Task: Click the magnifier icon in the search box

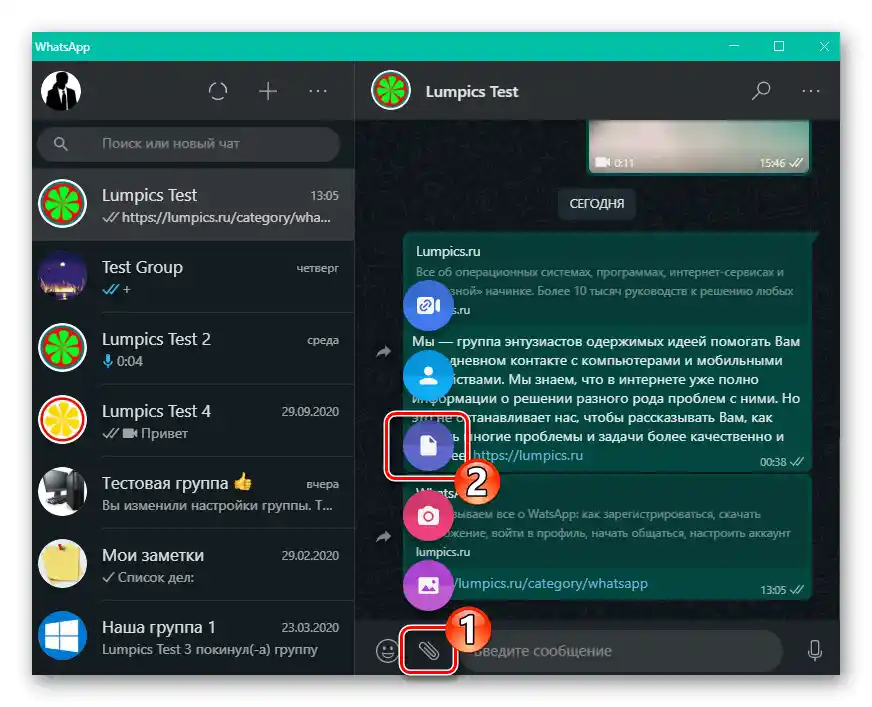Action: 61,144
